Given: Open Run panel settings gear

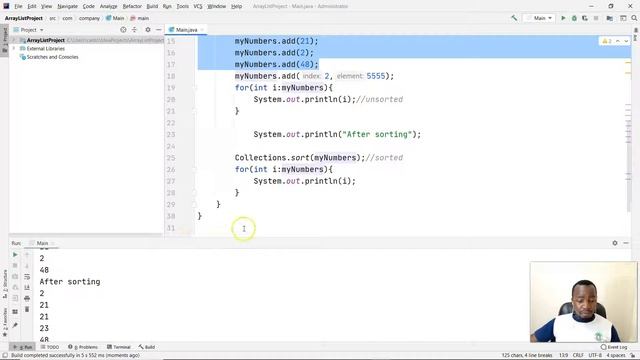Looking at the screenshot, I should tap(615, 243).
